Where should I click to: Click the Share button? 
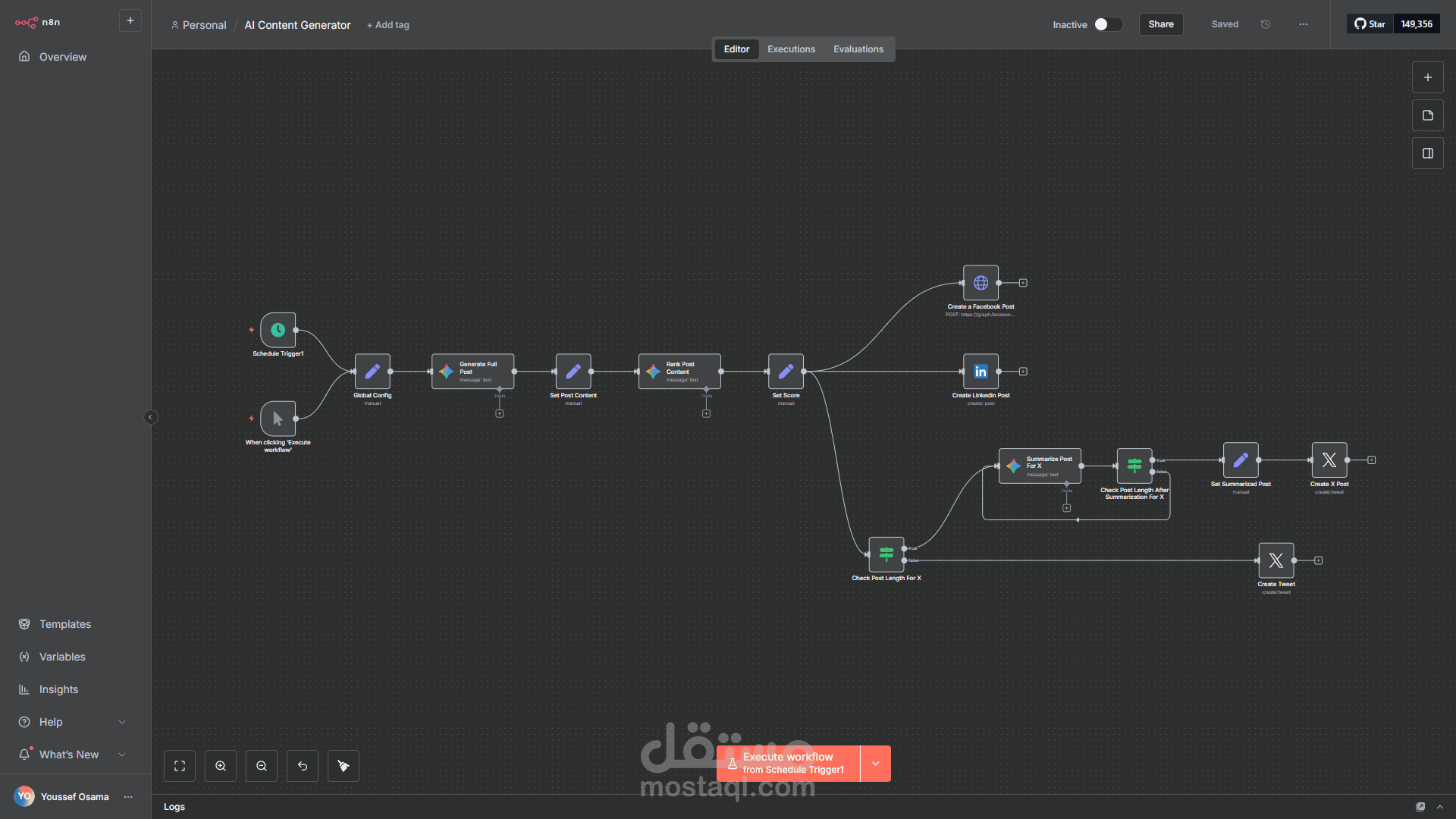(1161, 24)
